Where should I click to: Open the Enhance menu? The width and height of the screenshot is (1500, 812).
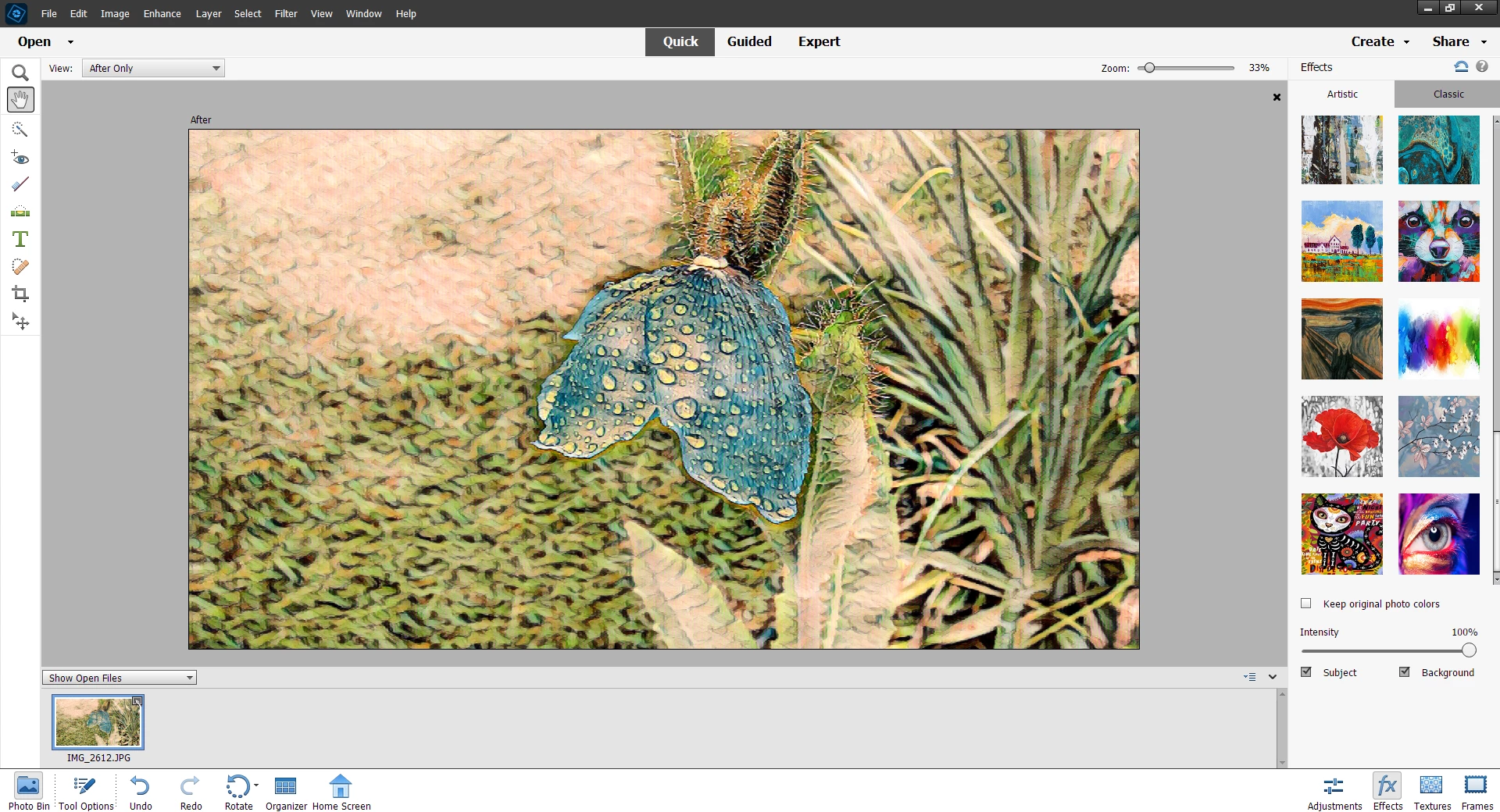click(x=162, y=13)
